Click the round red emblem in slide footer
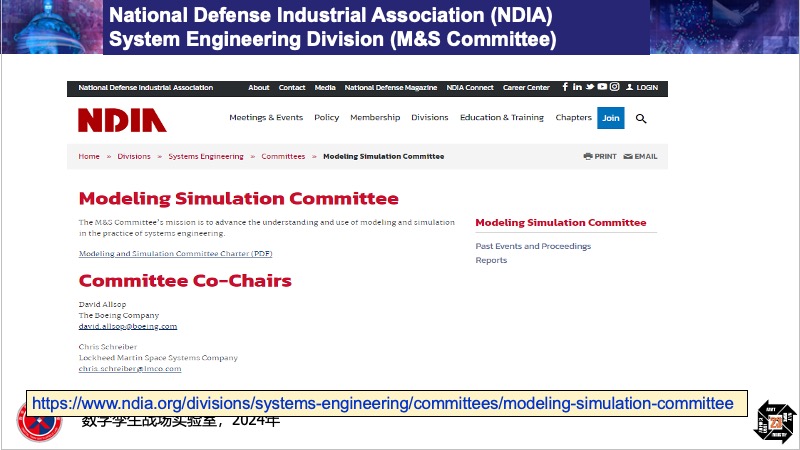Viewport: 800px width, 450px height. pos(39,421)
